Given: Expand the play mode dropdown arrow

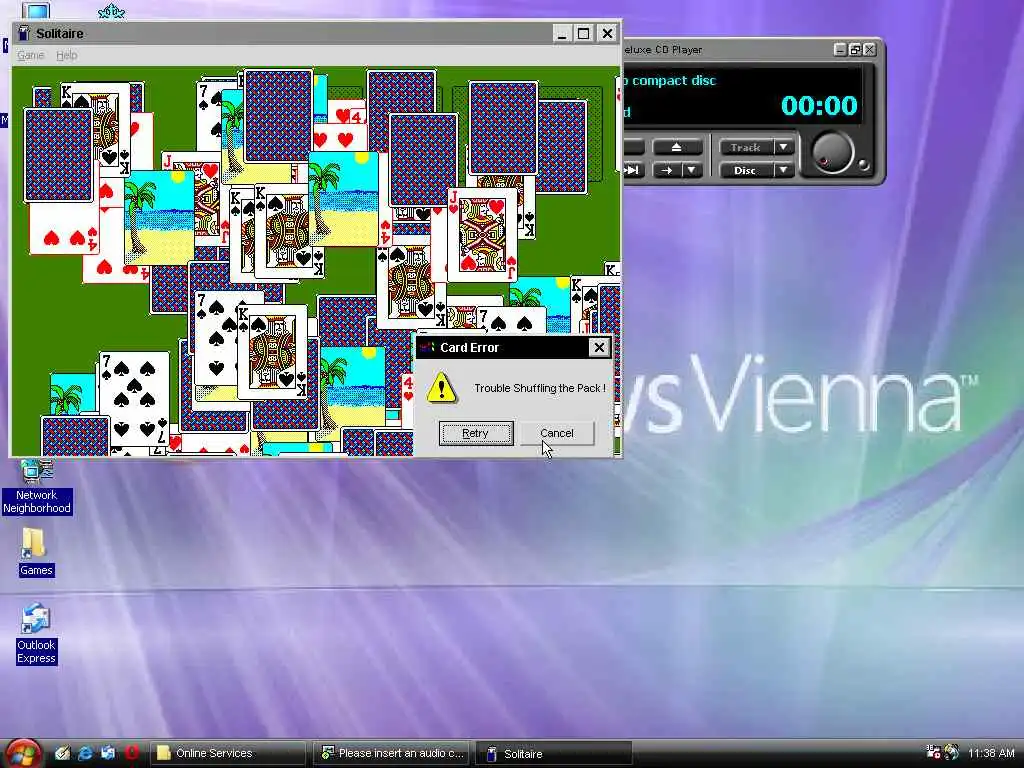Looking at the screenshot, I should click(692, 170).
